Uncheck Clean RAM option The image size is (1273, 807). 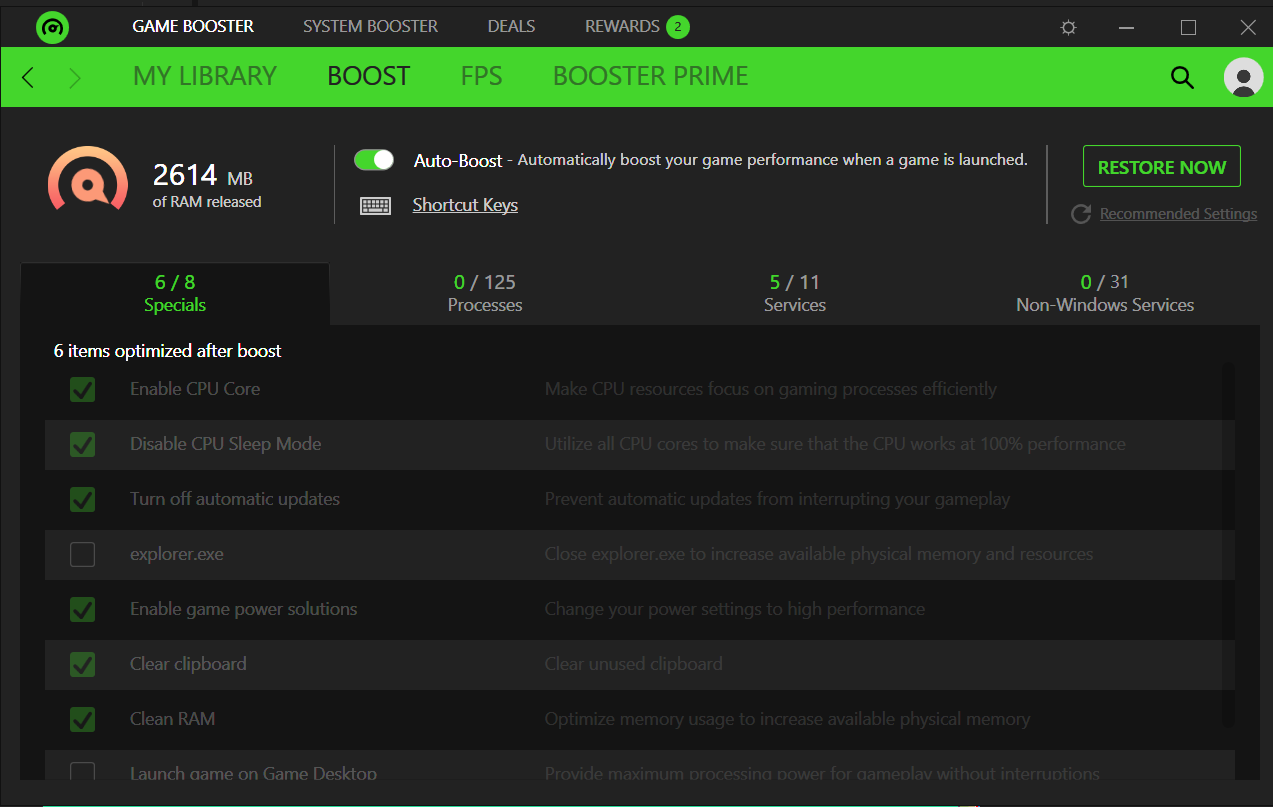[83, 719]
